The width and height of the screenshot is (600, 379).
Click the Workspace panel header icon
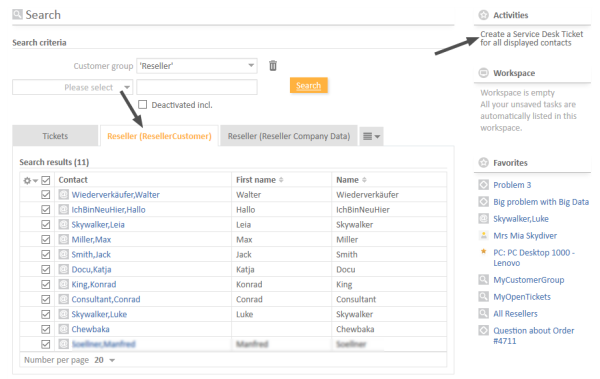pyautogui.click(x=484, y=73)
